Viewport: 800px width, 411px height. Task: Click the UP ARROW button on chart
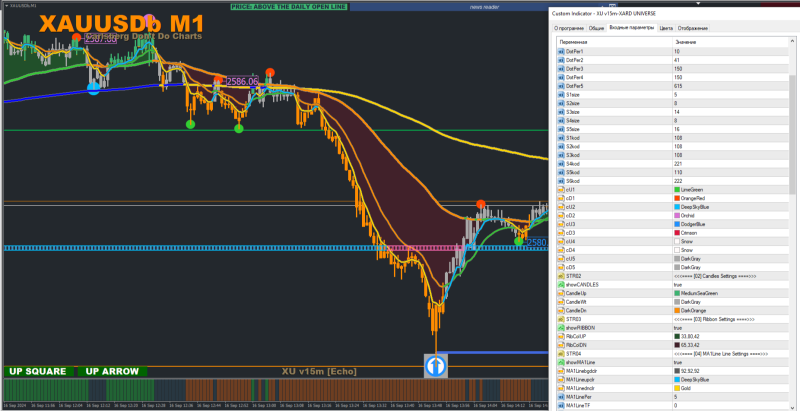click(x=112, y=371)
